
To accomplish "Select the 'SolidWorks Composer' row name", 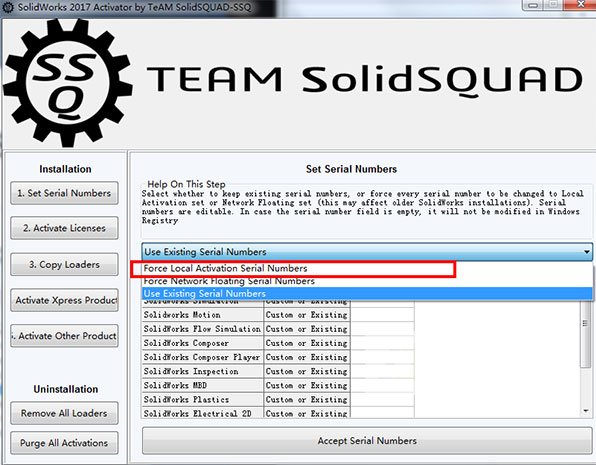I will 203,343.
